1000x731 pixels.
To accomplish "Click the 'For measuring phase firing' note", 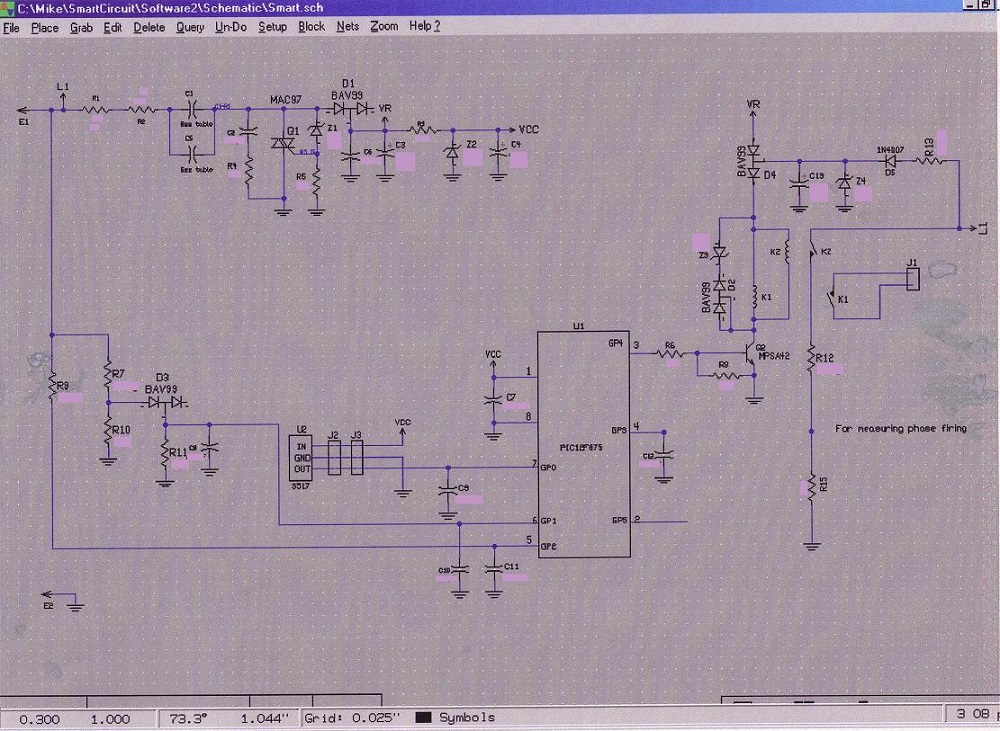I will [900, 429].
